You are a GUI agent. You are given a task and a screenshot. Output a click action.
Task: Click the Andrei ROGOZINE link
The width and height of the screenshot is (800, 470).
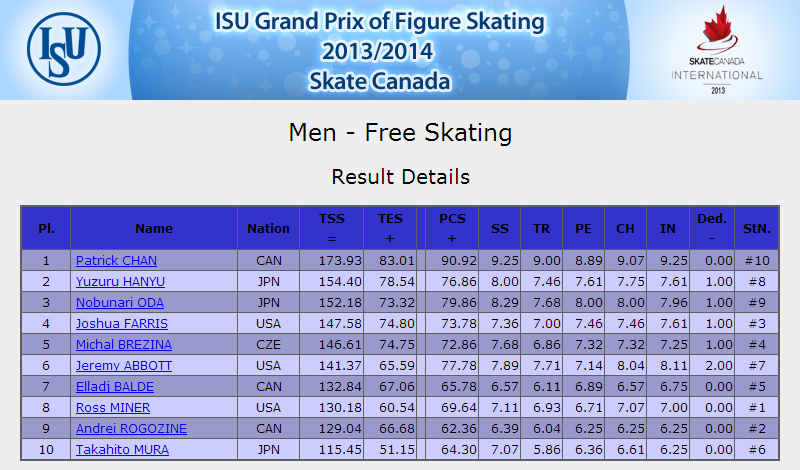pyautogui.click(x=132, y=428)
